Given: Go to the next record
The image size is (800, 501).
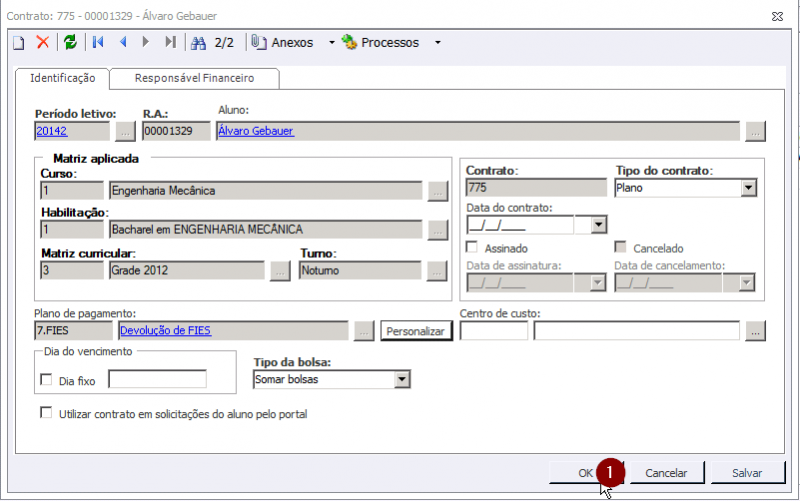Looking at the screenshot, I should [146, 42].
